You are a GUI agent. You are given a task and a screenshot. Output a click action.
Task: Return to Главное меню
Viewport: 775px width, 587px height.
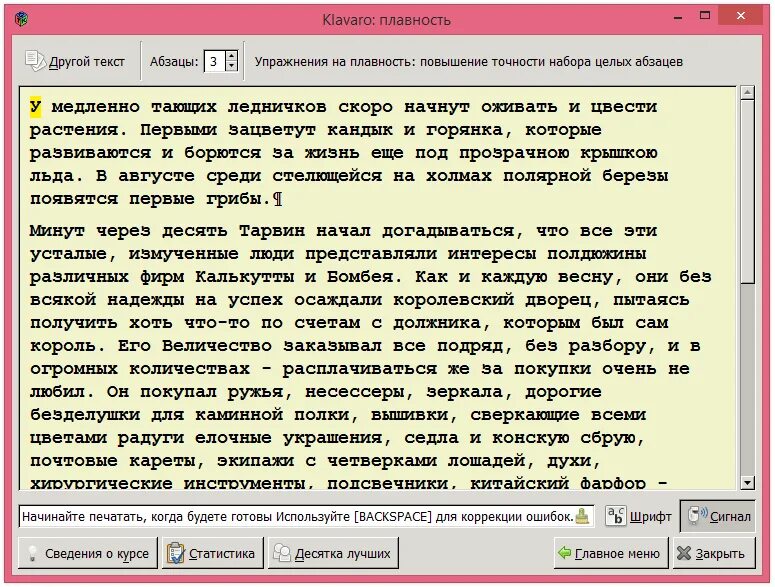point(611,553)
